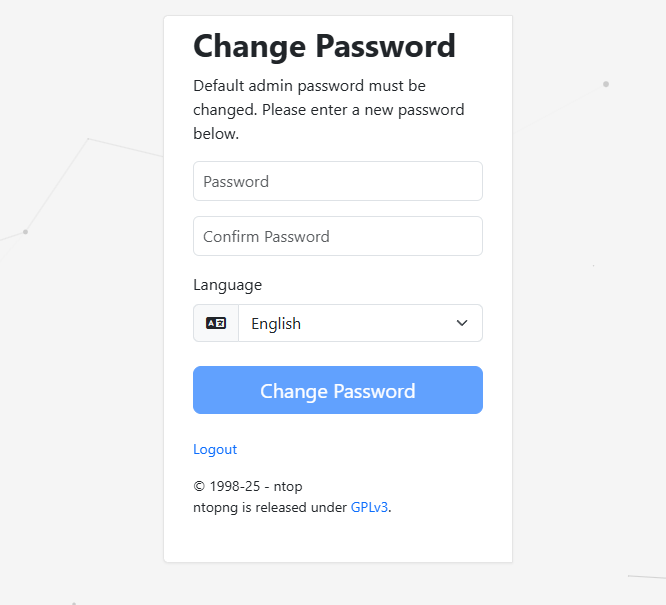Submit form using the Change Password button

click(338, 390)
